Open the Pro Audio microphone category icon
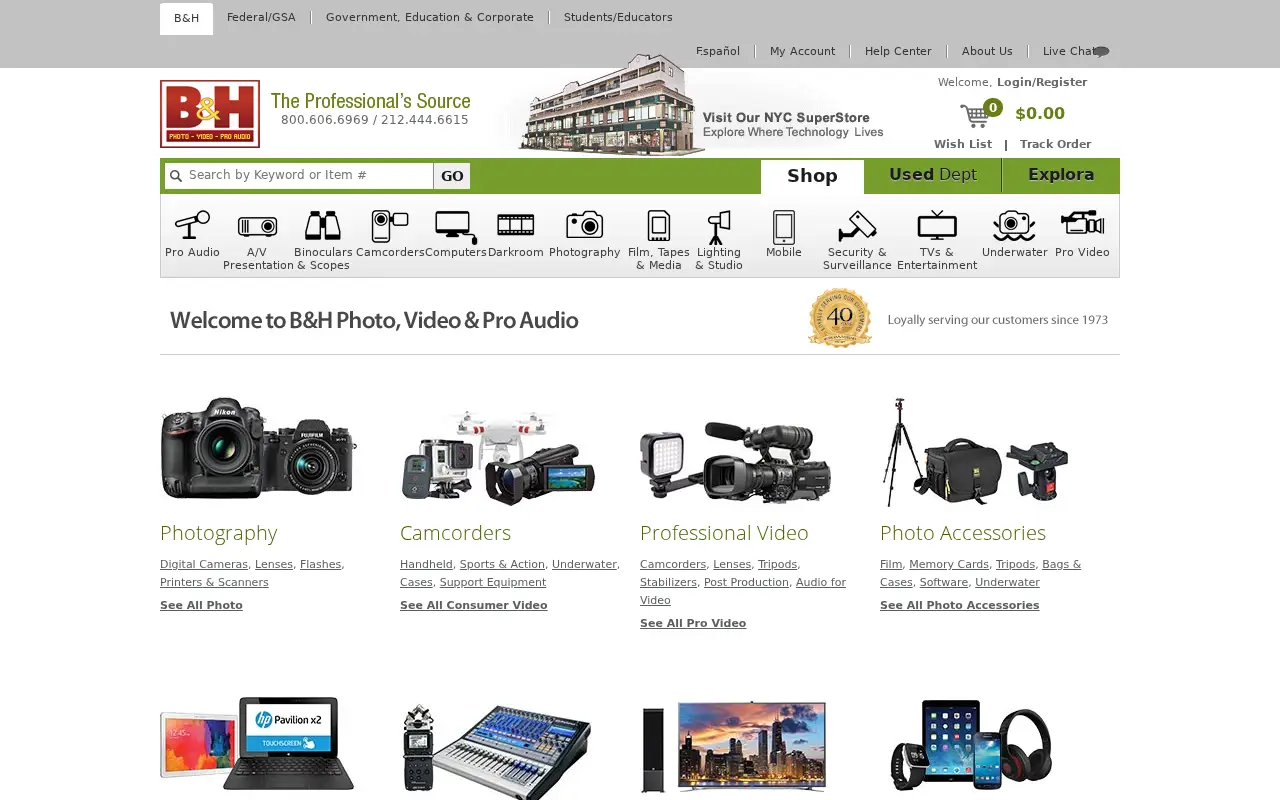 (192, 226)
